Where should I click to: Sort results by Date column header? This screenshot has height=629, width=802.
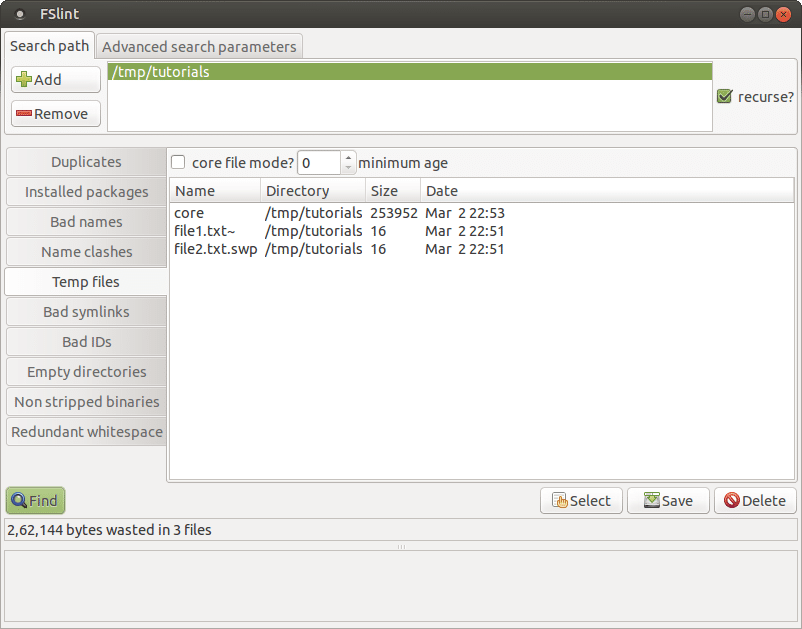pyautogui.click(x=607, y=191)
